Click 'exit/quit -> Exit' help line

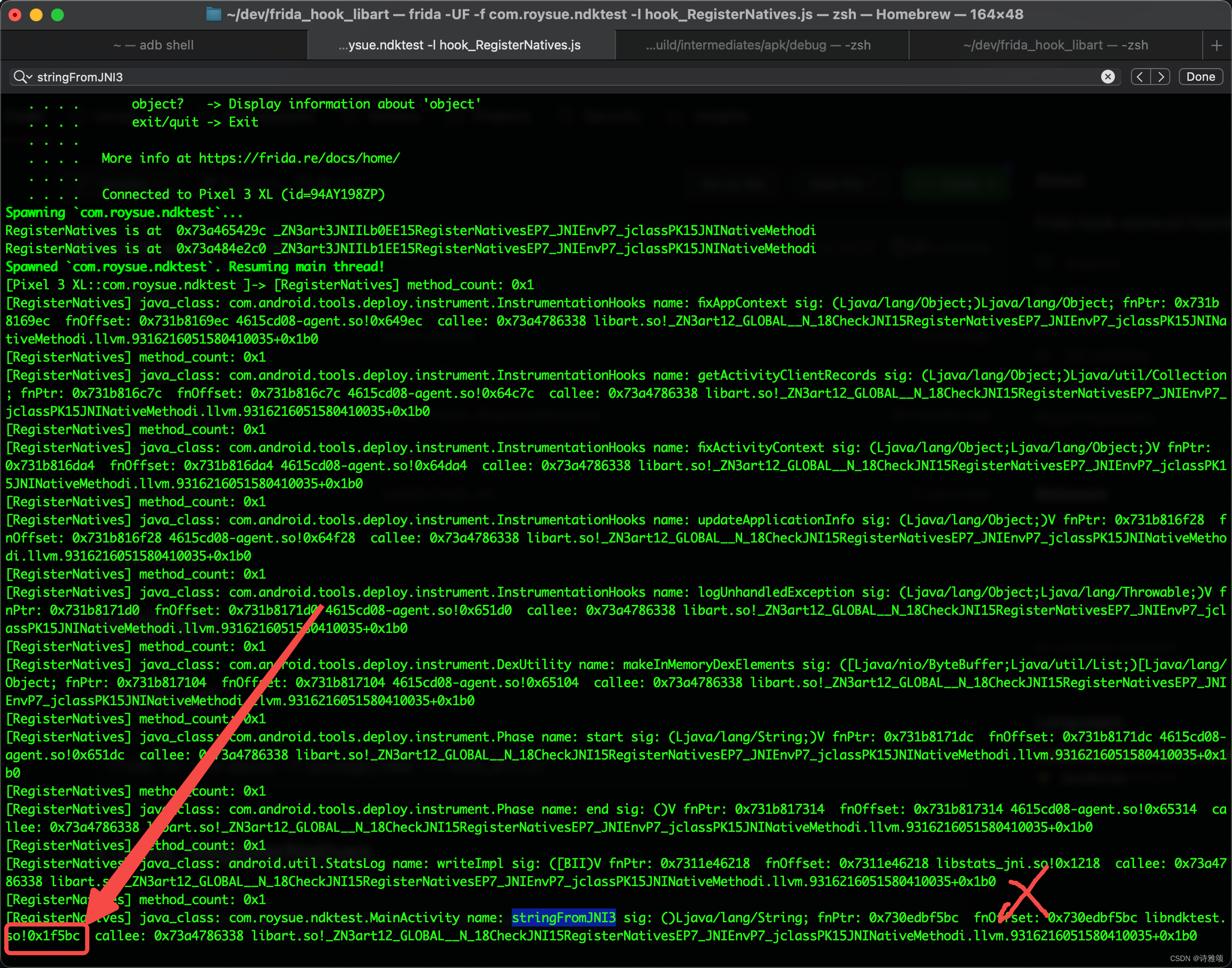195,122
